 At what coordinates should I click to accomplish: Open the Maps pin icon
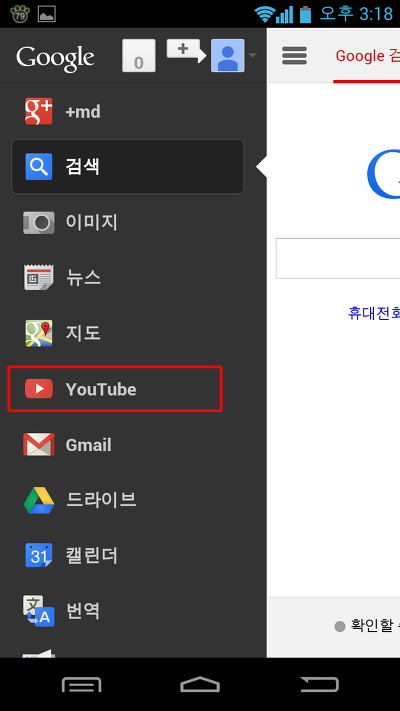(39, 333)
